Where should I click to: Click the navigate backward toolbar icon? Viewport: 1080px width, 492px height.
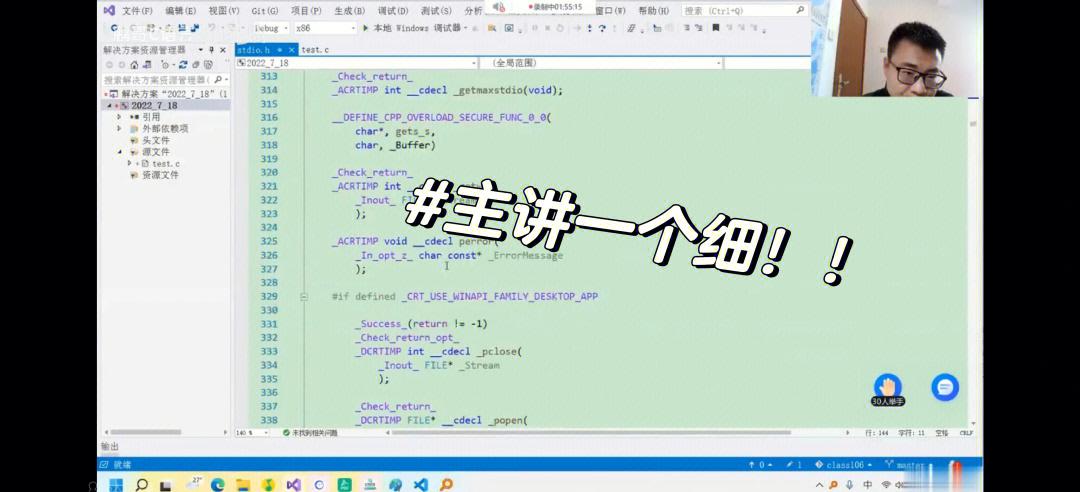[114, 28]
